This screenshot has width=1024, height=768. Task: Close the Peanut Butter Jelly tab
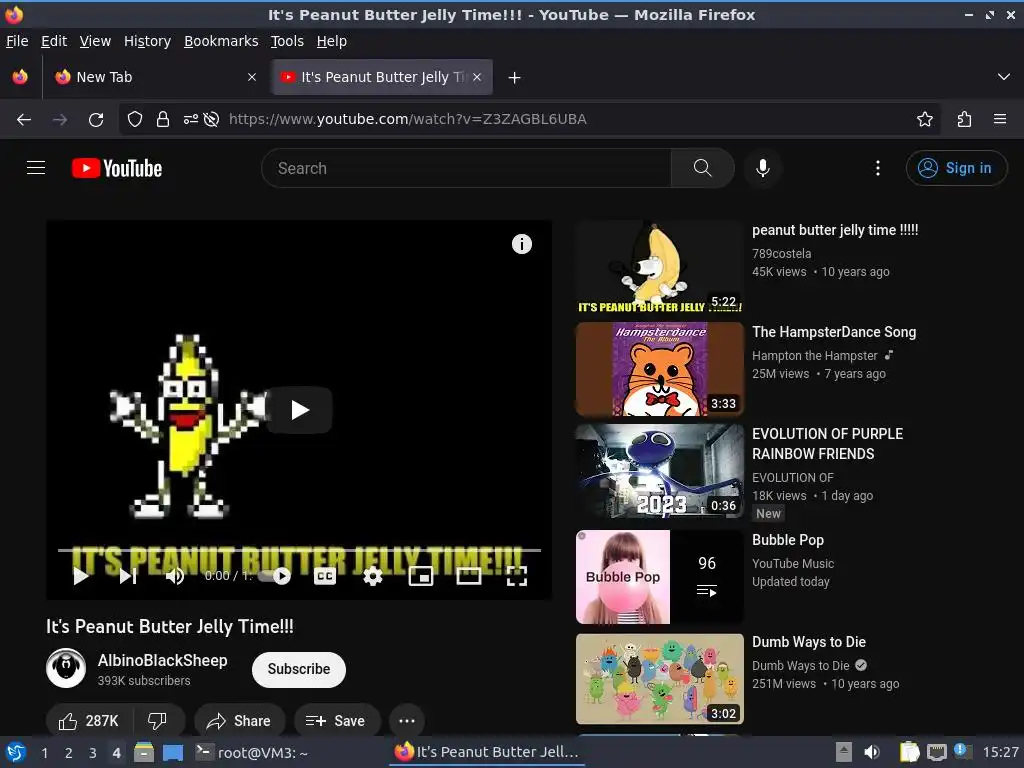[x=477, y=77]
